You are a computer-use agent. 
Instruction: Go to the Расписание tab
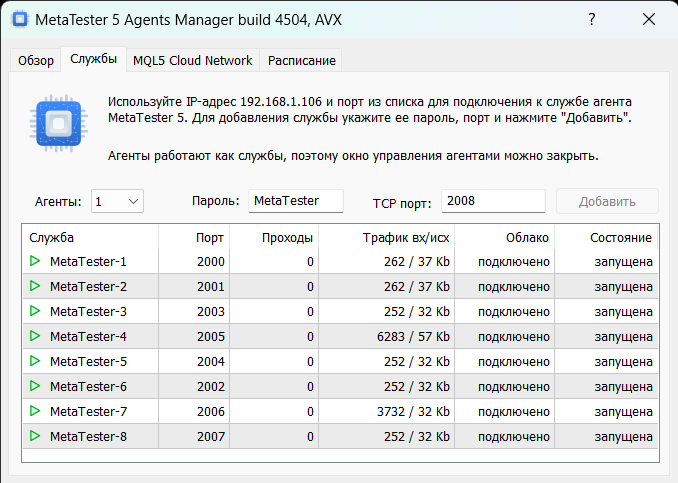[x=302, y=61]
